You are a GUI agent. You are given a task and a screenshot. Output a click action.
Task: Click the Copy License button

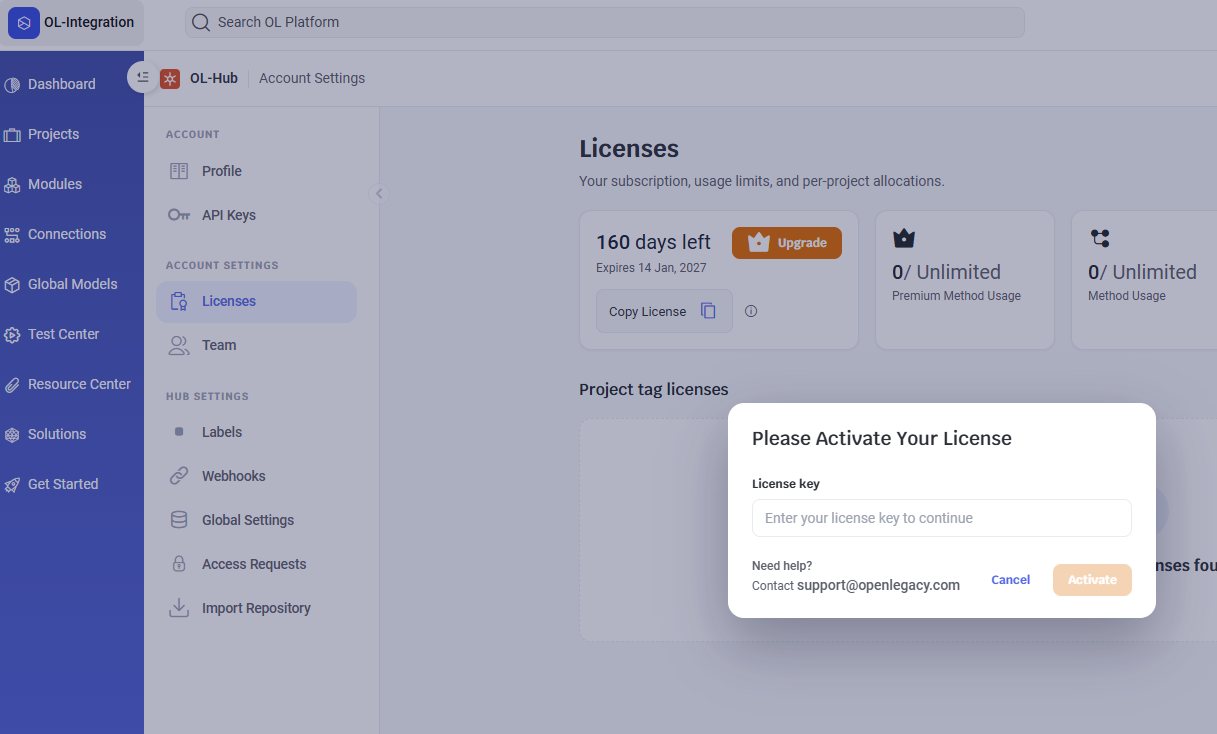point(664,311)
